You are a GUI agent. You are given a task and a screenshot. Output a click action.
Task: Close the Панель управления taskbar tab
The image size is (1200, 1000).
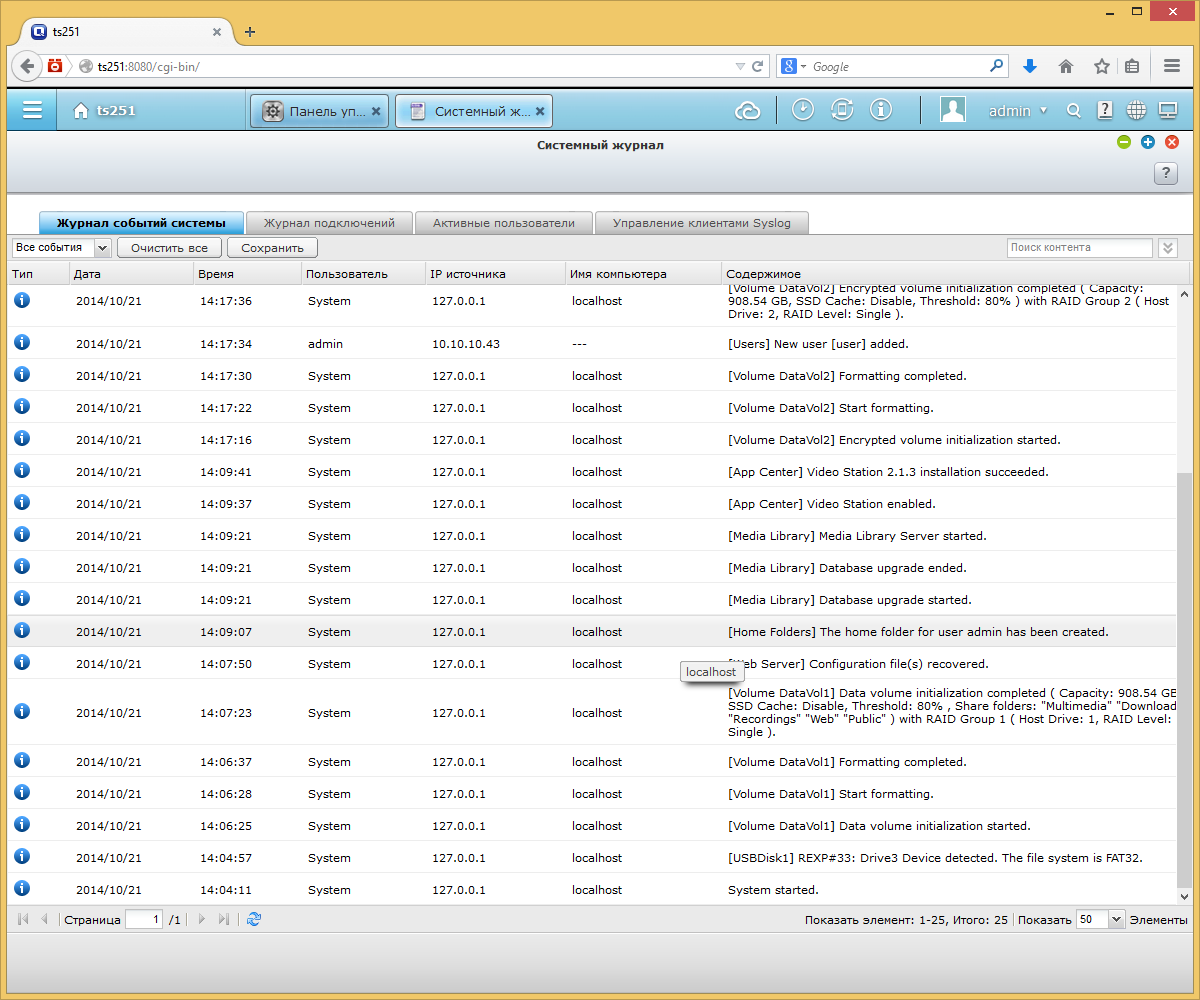click(x=376, y=112)
